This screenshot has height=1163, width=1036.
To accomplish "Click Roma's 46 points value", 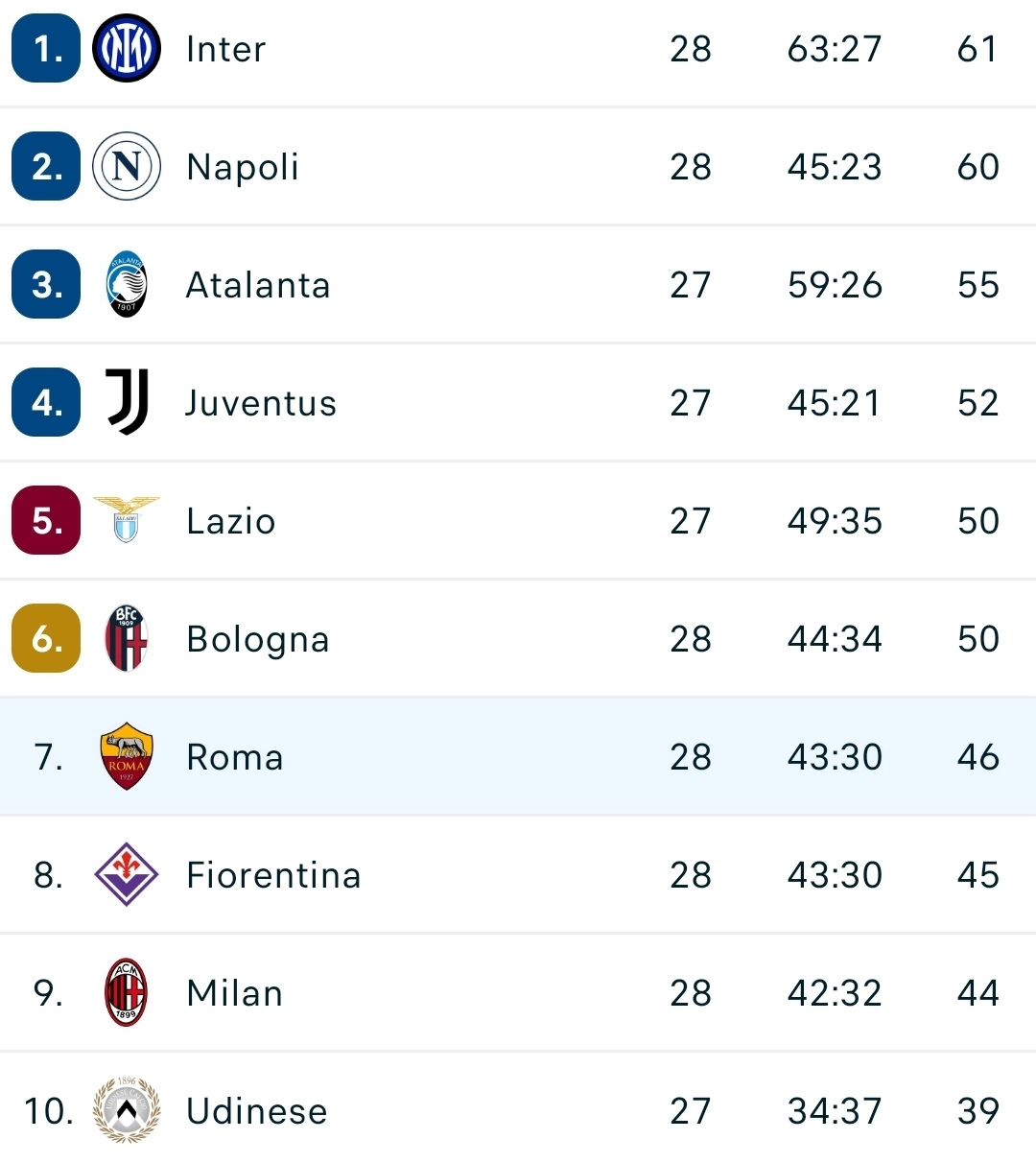I will (978, 757).
